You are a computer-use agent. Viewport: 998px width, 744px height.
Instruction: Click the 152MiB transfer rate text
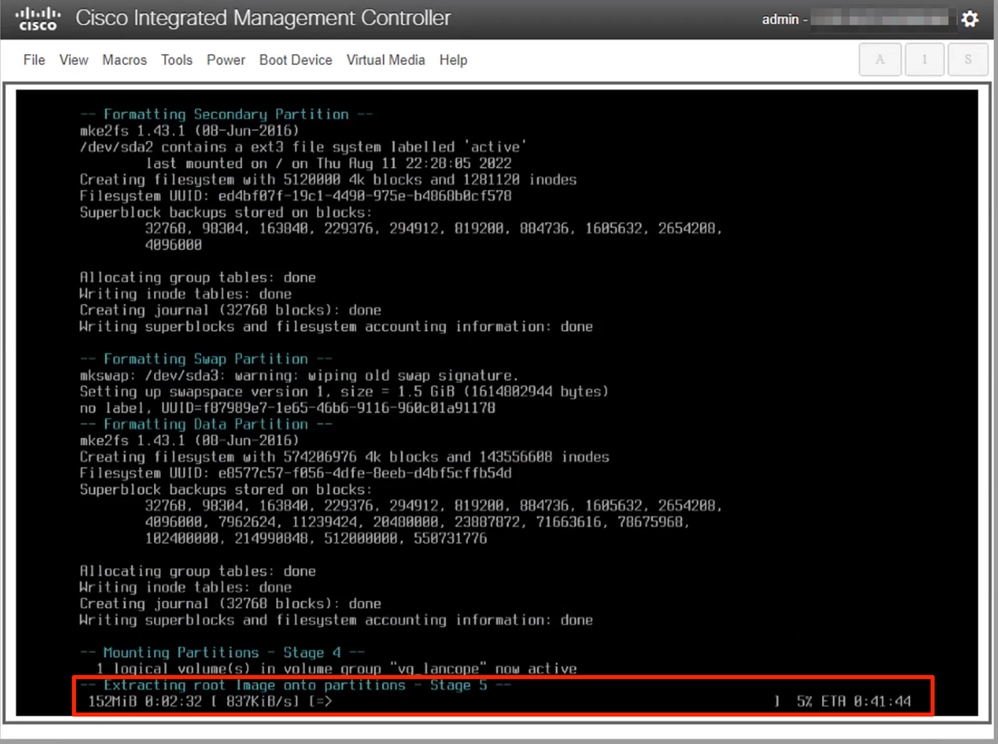coord(193,701)
